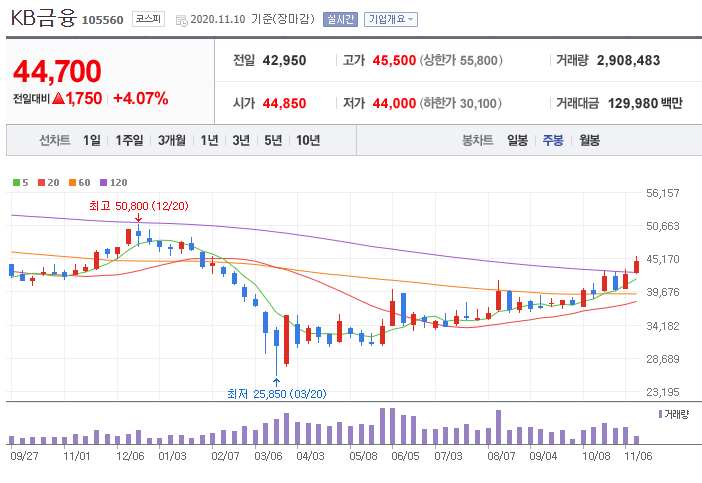
Task: Click the 거래대금 value 129,980 백만
Action: click(645, 103)
